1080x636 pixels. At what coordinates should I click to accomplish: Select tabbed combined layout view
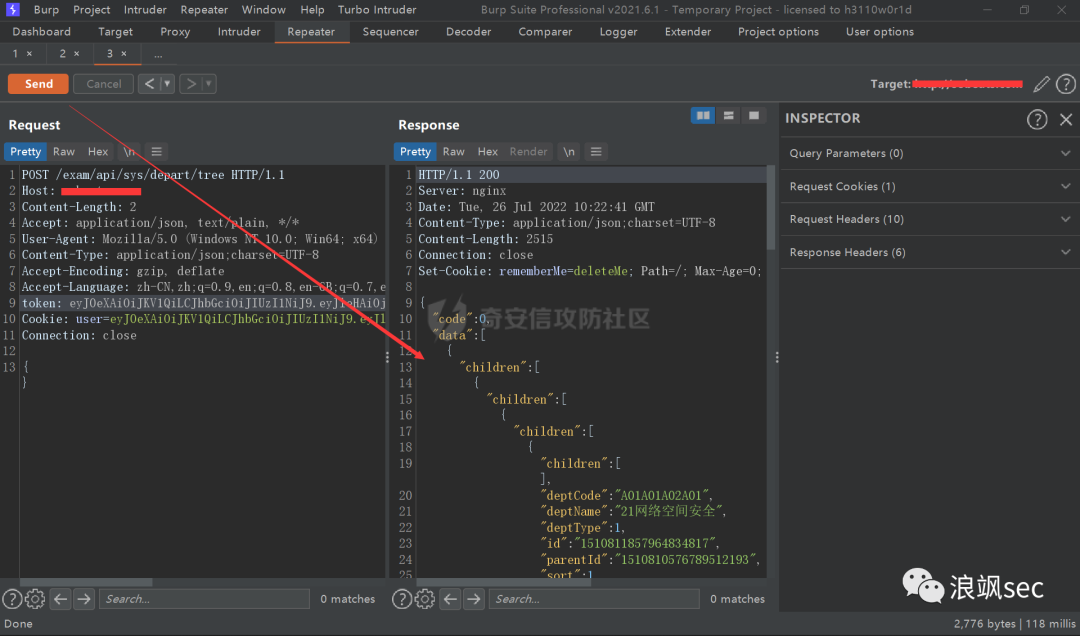754,116
